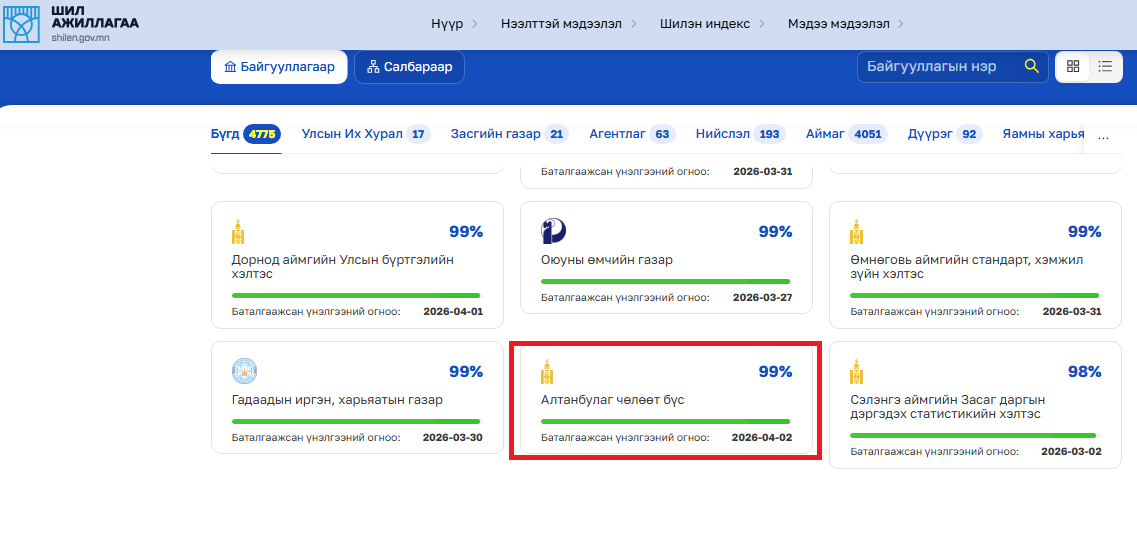The width and height of the screenshot is (1137, 543).
Task: Switch to list view layout
Action: coord(1105,67)
